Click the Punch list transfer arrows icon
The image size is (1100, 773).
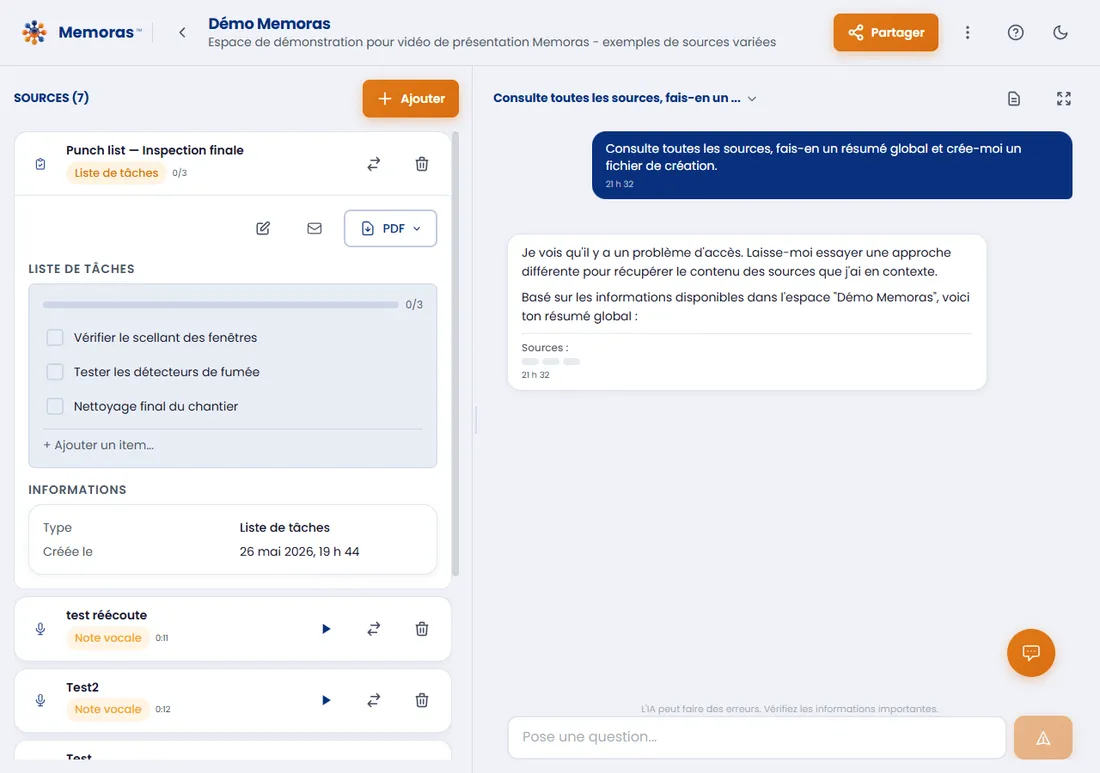(x=374, y=164)
